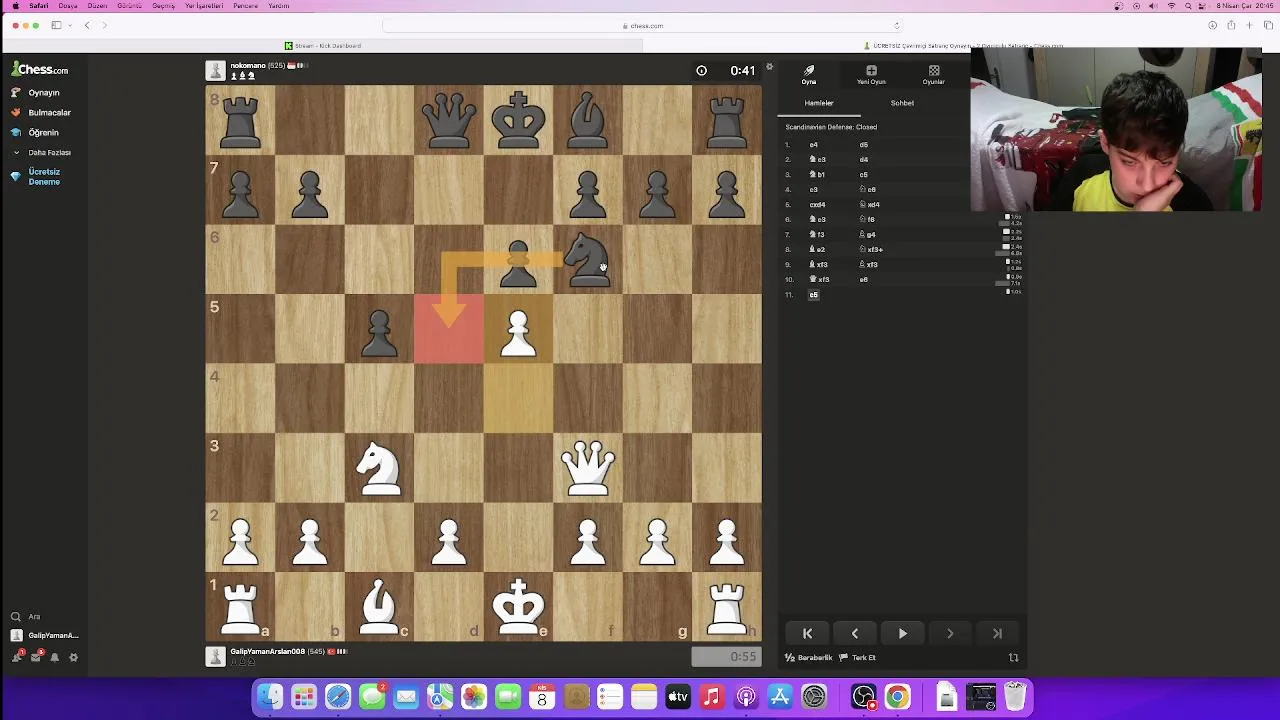The width and height of the screenshot is (1280, 720).
Task: Select the Yeni Oyun tab
Action: point(871,75)
